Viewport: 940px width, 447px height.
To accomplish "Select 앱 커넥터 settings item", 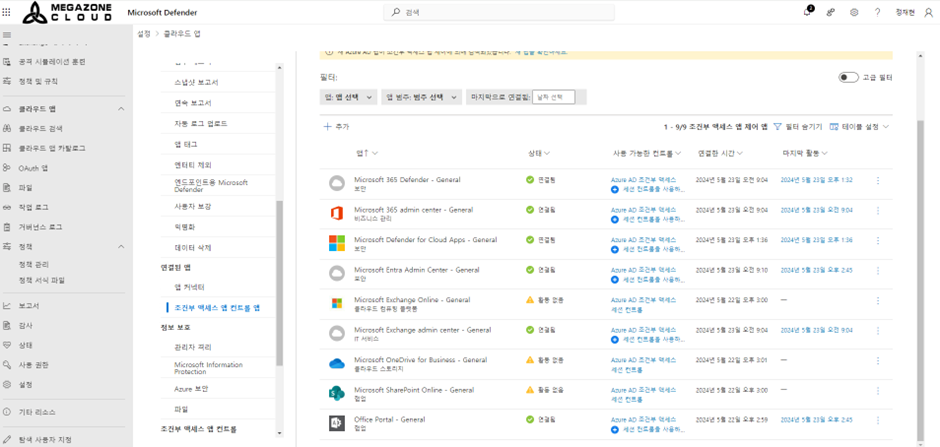I will click(x=189, y=288).
